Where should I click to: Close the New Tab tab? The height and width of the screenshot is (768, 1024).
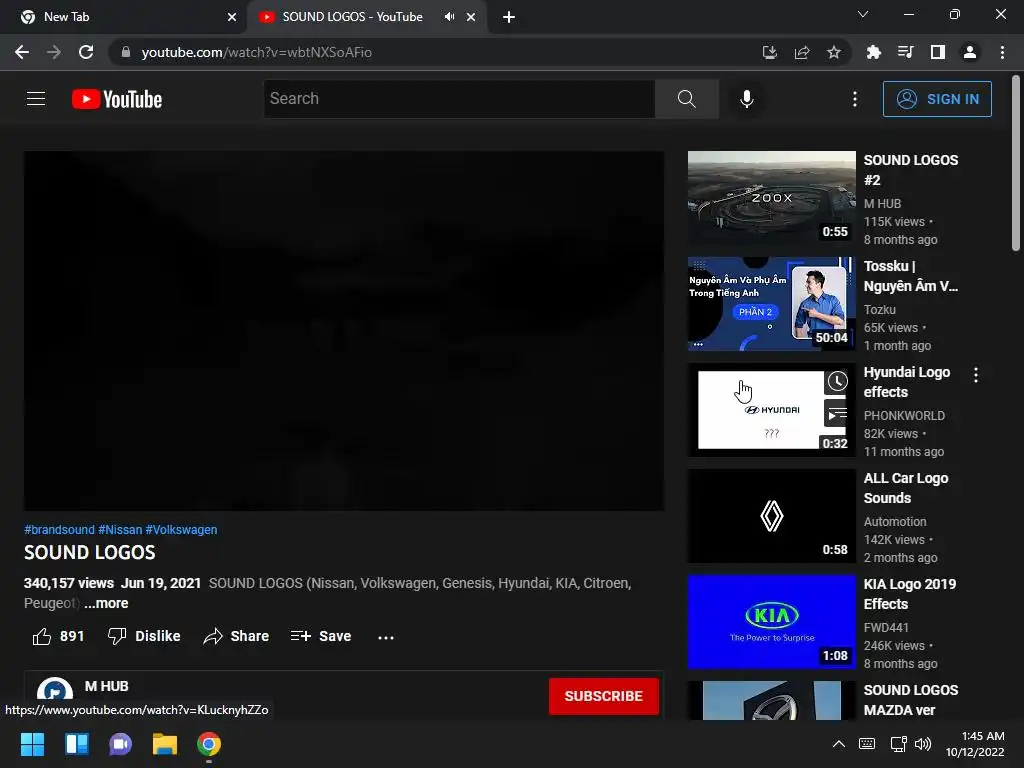click(x=232, y=17)
